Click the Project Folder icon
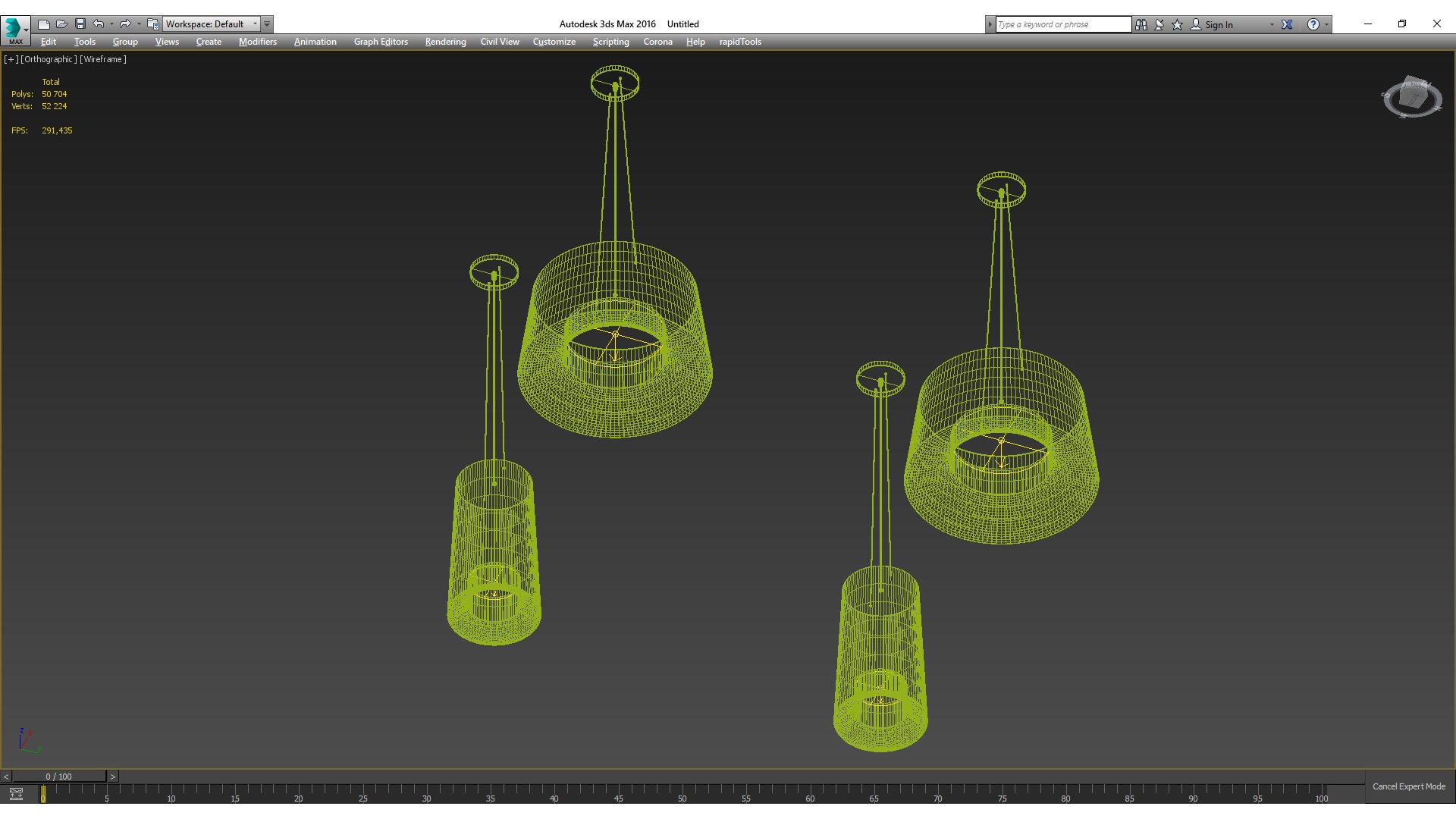 point(153,24)
